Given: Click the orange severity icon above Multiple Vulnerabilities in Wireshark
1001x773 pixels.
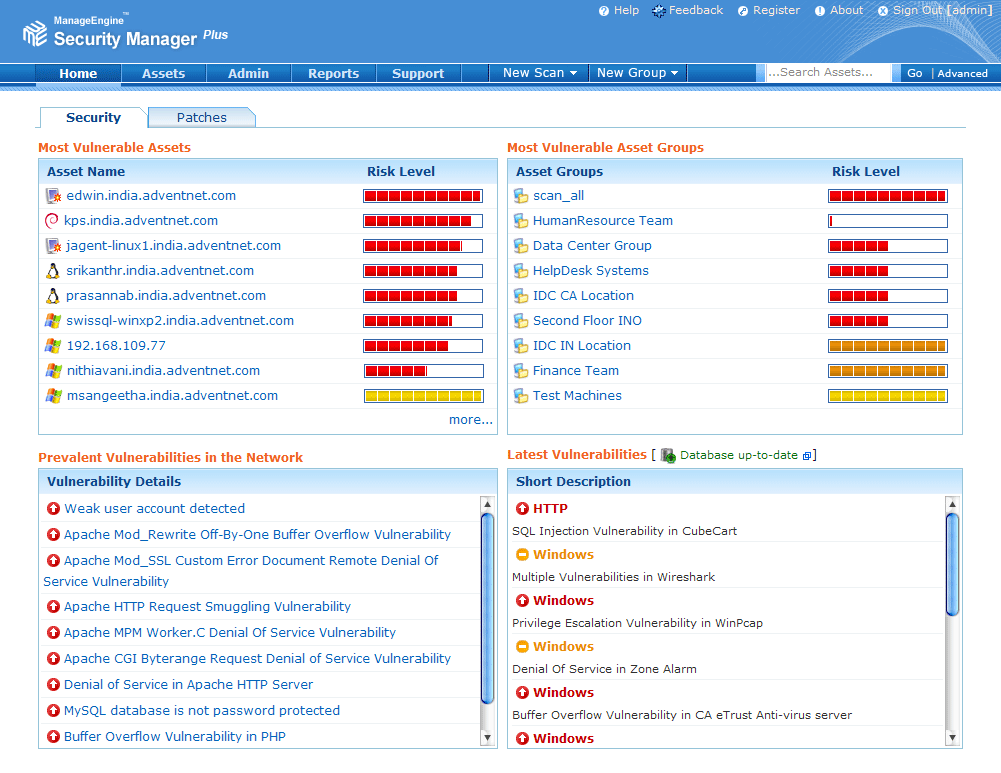Looking at the screenshot, I should [522, 554].
